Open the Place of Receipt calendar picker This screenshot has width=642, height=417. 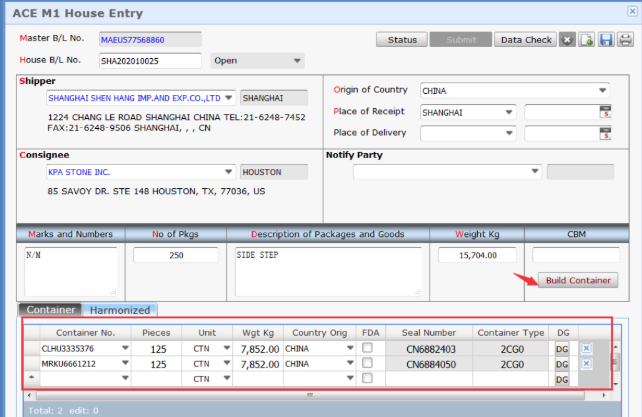tap(605, 112)
